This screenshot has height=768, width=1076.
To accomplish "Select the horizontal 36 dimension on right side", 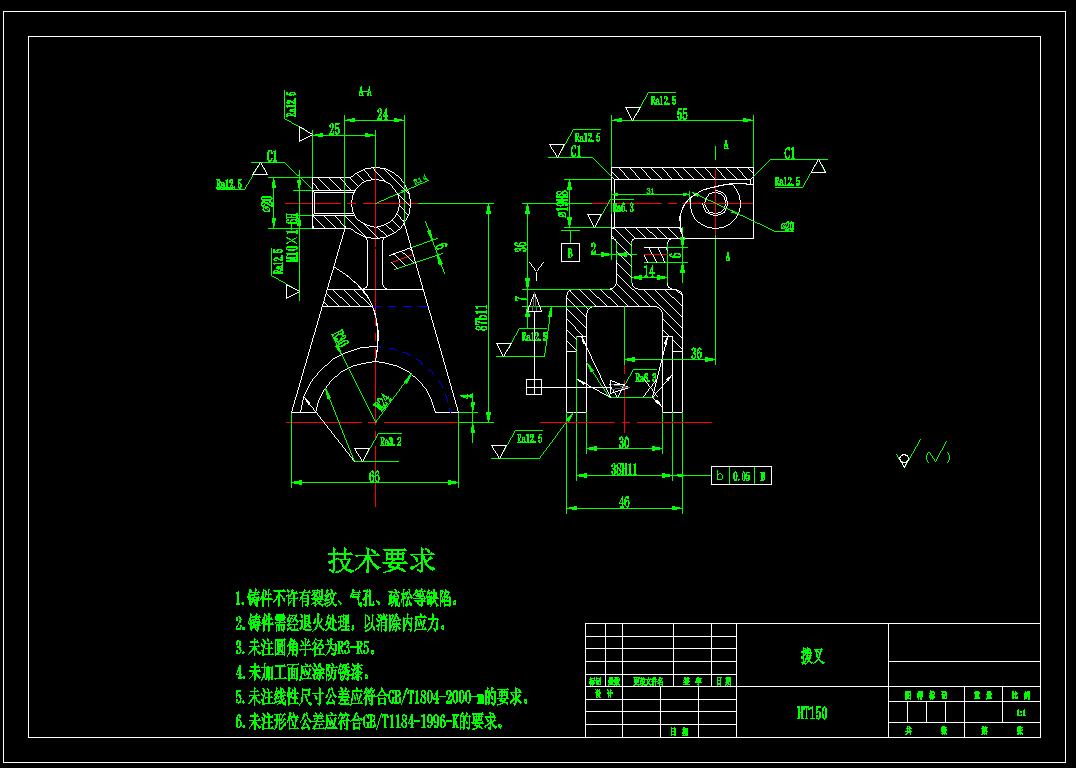I will click(x=696, y=353).
